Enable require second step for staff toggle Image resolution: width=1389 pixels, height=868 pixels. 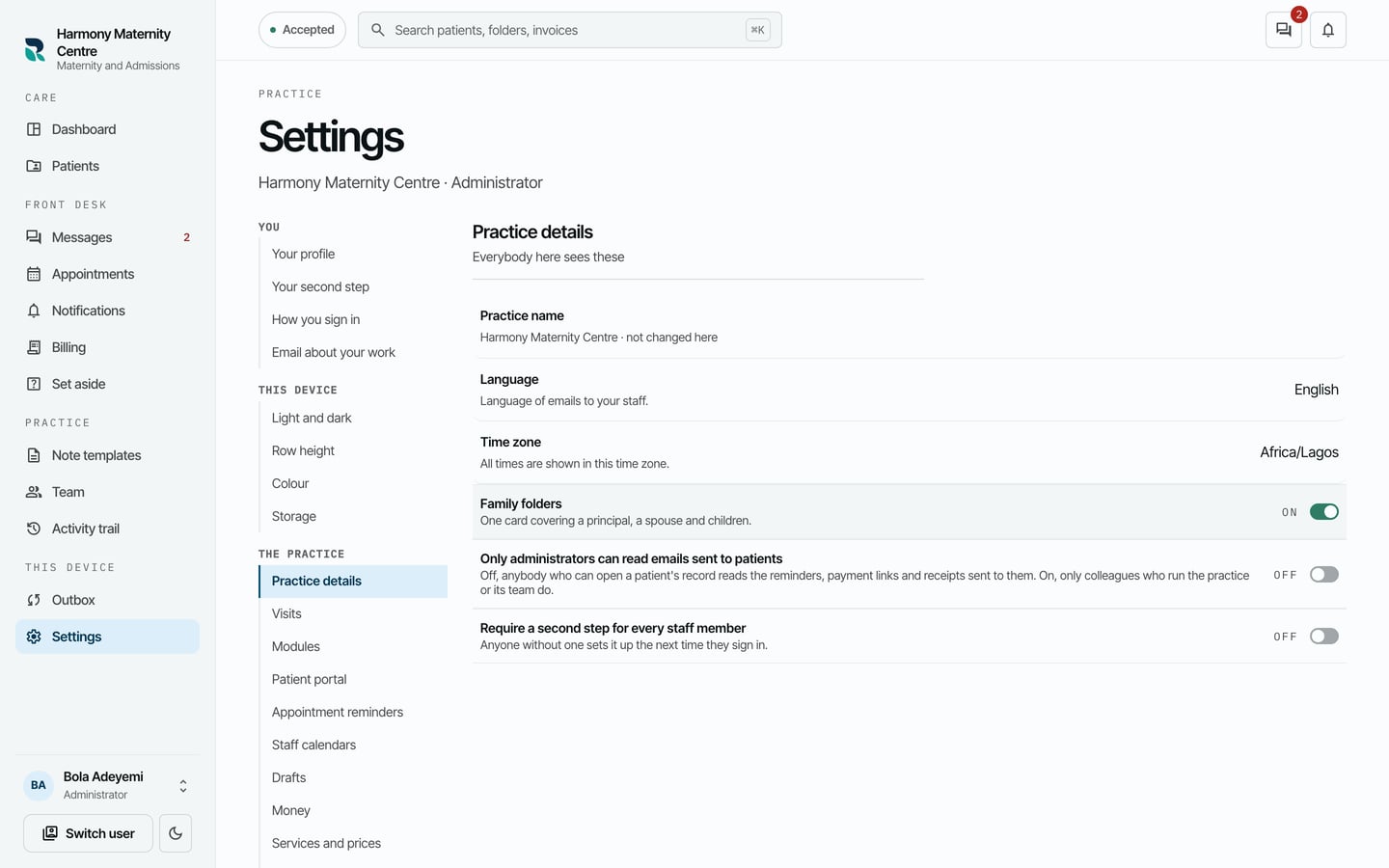1323,637
